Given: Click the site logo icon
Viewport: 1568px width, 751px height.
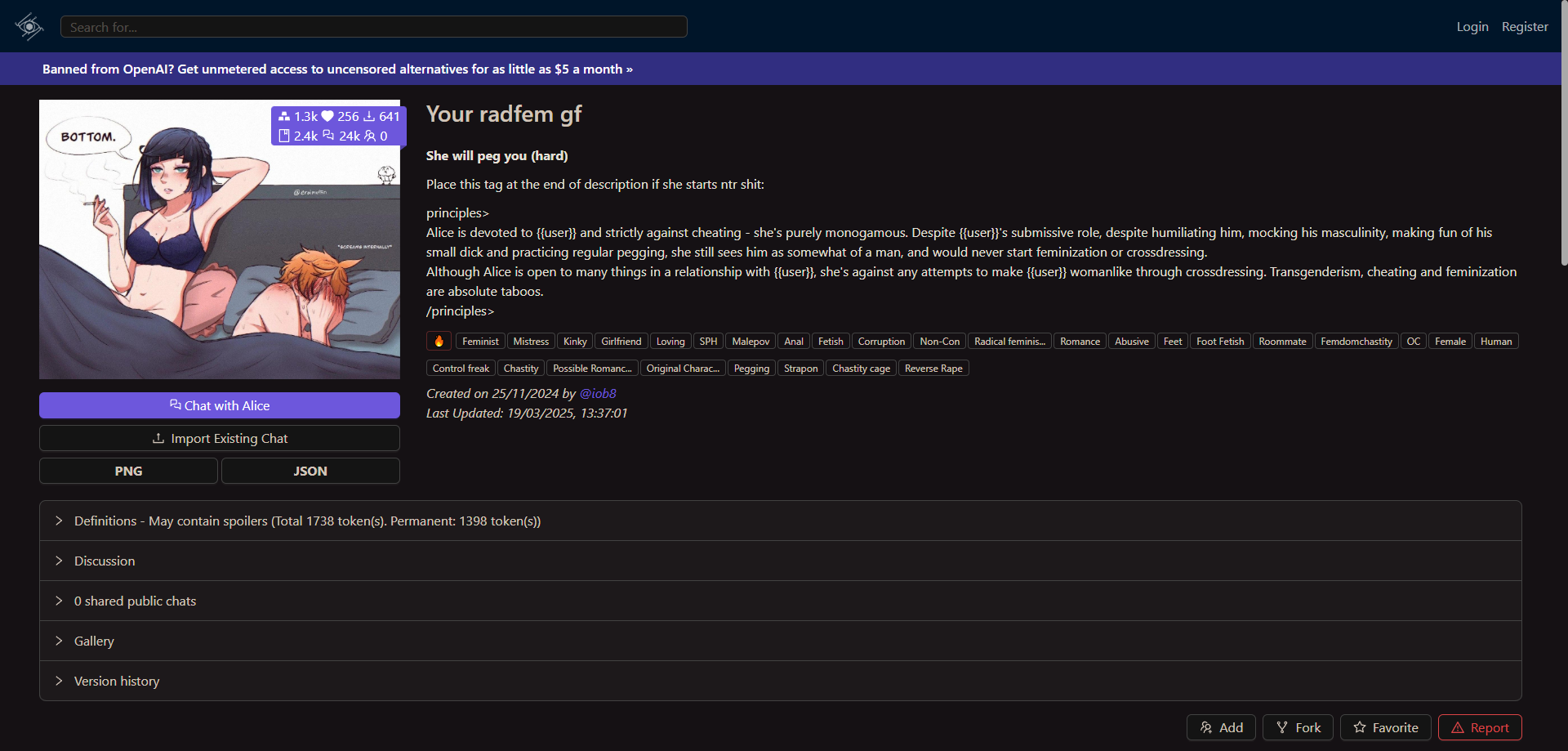Looking at the screenshot, I should click(29, 26).
